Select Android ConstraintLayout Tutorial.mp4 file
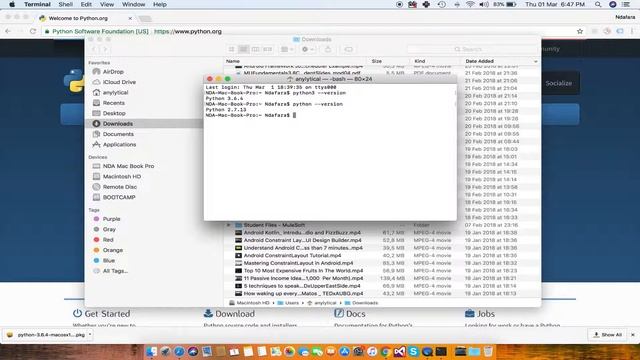 [292, 256]
